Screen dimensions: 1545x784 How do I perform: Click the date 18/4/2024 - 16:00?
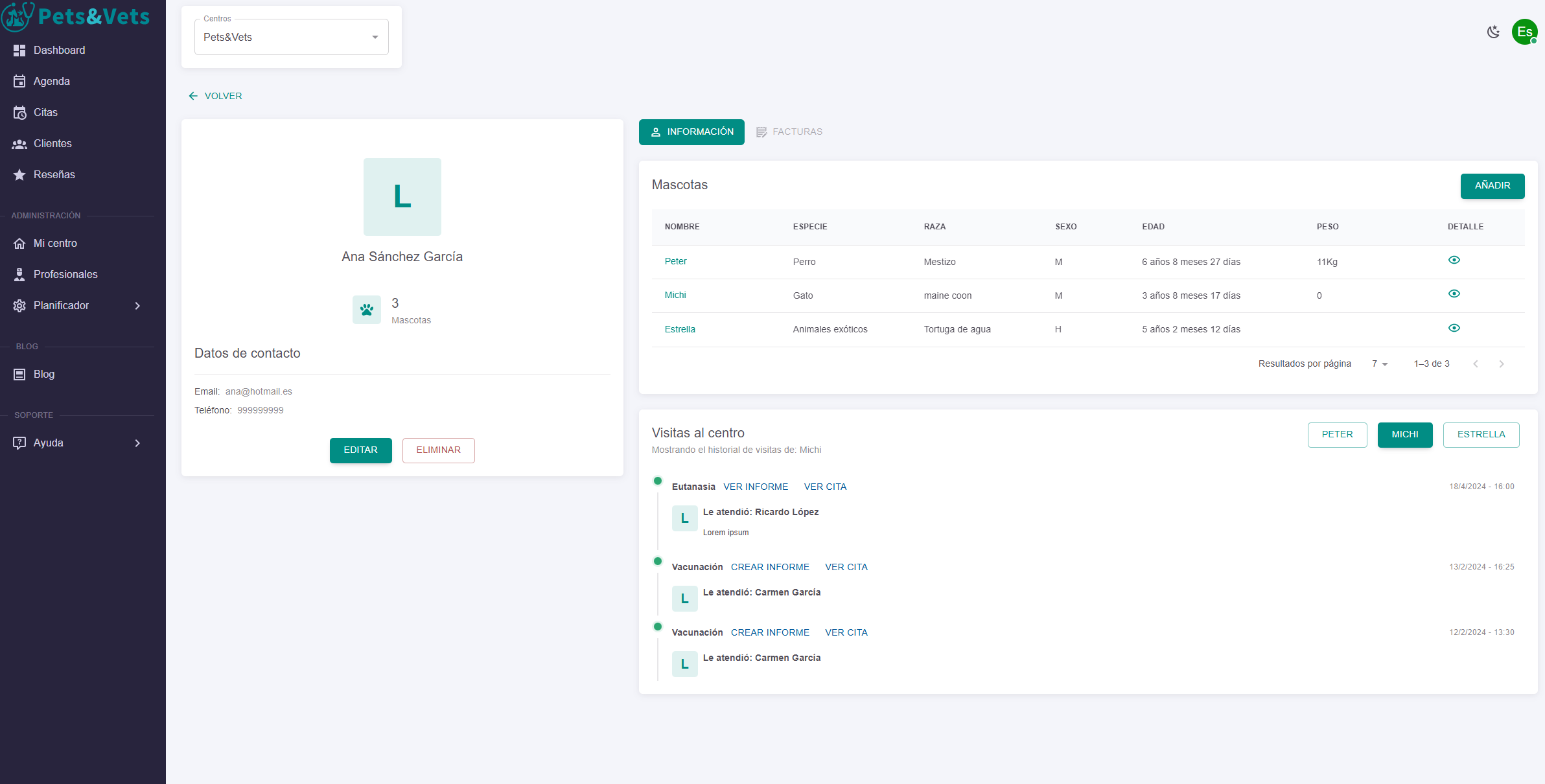(x=1481, y=487)
